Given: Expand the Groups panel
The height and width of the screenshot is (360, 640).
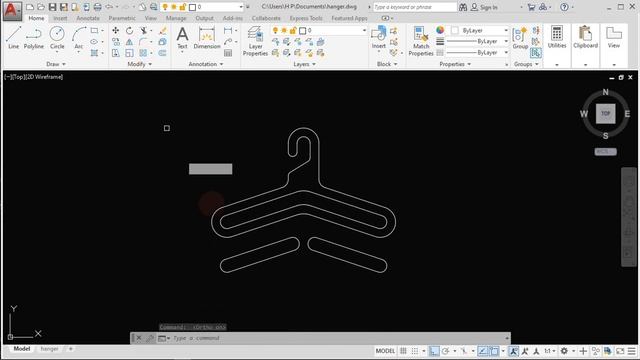Looking at the screenshot, I should (x=526, y=64).
